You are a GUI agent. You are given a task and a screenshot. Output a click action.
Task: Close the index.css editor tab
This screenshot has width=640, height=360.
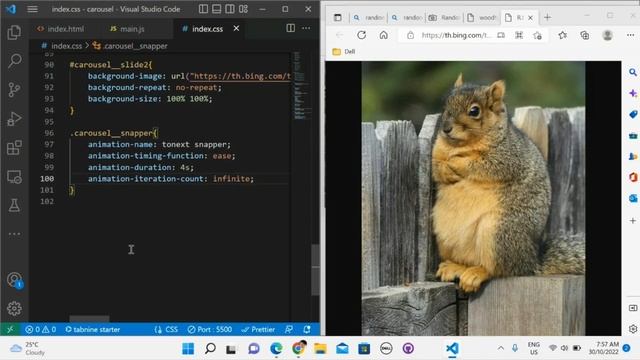click(236, 28)
